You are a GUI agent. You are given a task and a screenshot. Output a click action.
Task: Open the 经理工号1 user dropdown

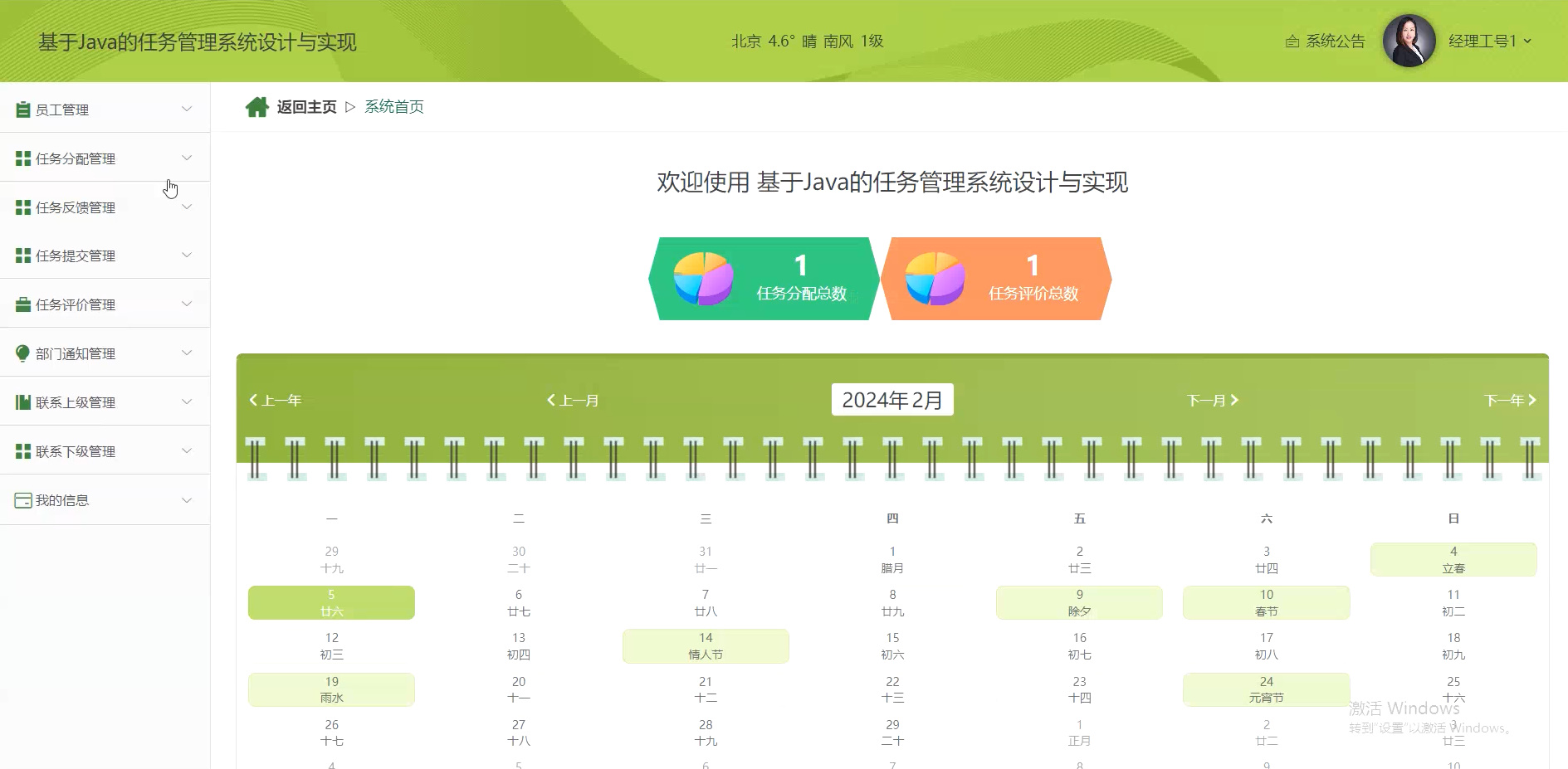[x=1490, y=41]
